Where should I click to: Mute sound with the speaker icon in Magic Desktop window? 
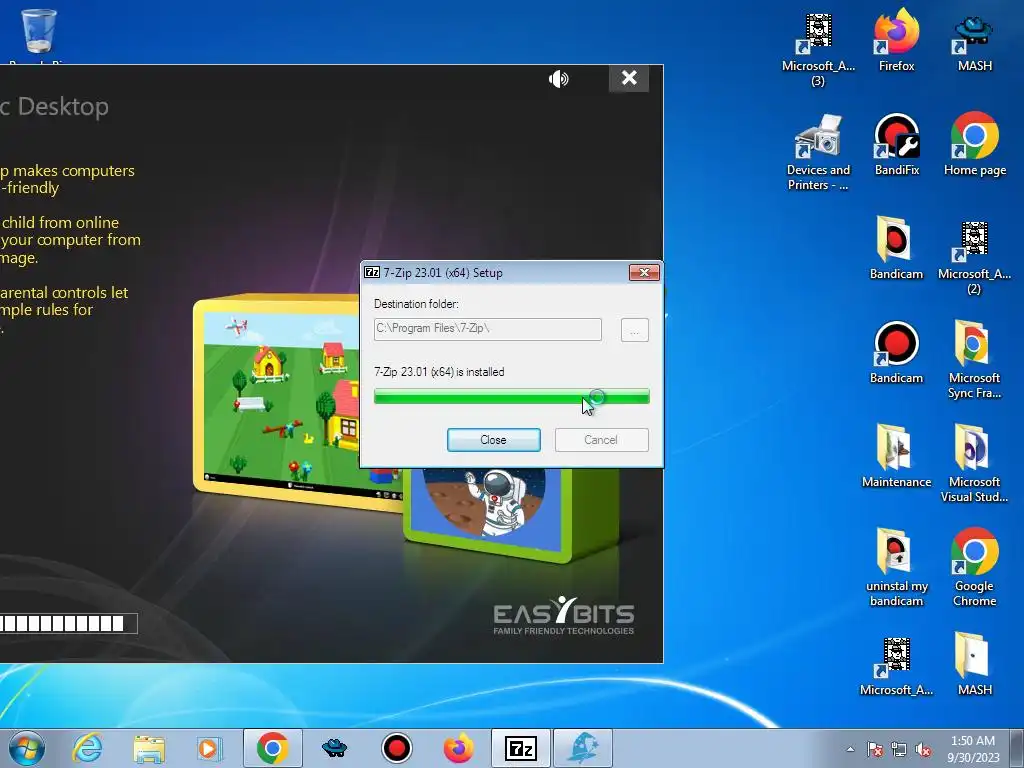point(558,79)
